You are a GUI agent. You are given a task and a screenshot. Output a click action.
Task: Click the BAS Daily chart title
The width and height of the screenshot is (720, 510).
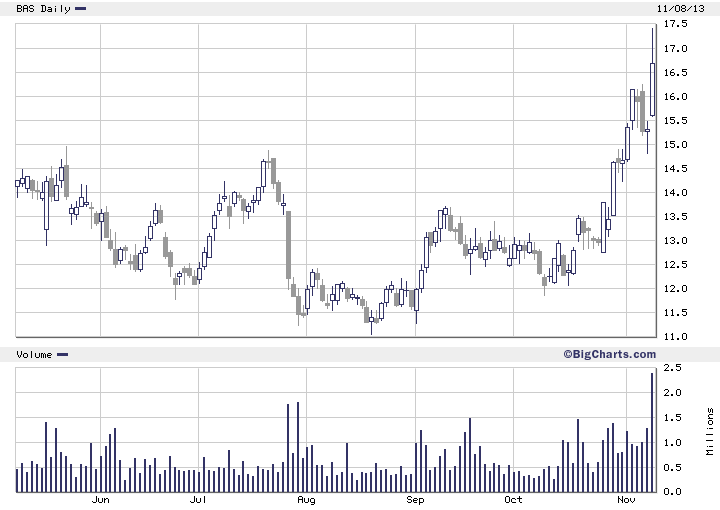43,9
